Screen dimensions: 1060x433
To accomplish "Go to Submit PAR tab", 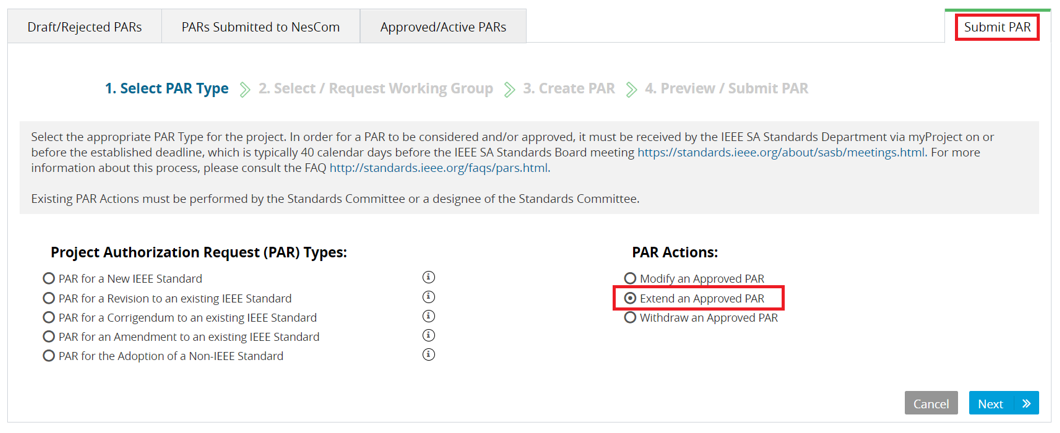I will 997,28.
